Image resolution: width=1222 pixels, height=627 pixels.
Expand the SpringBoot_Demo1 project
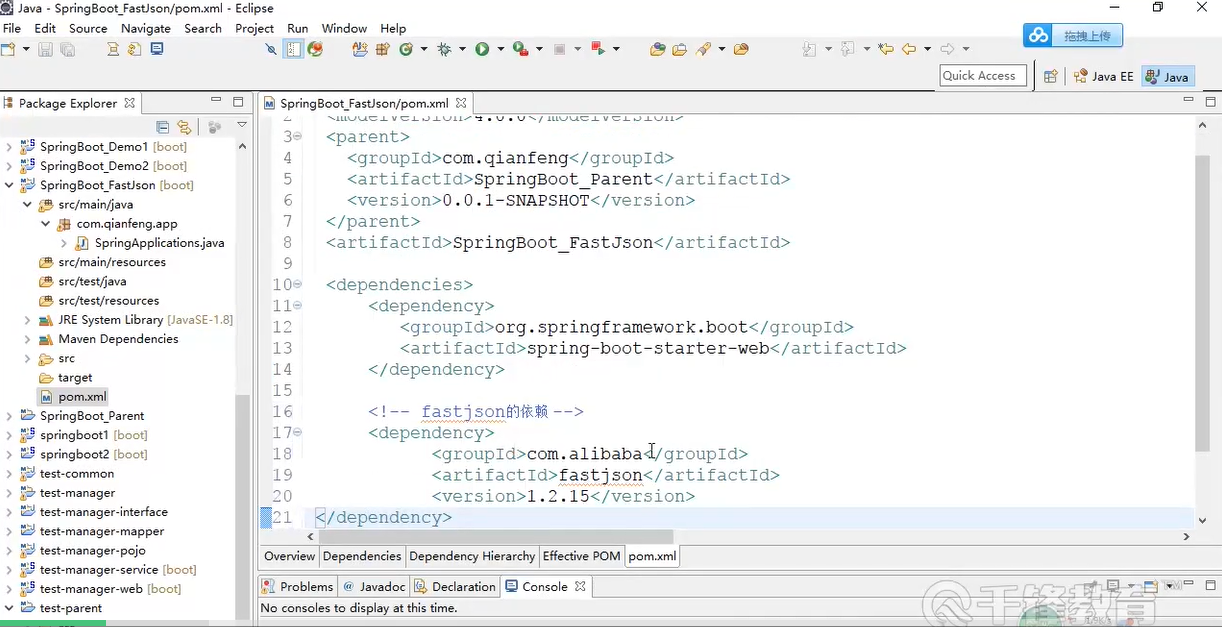pos(9,146)
